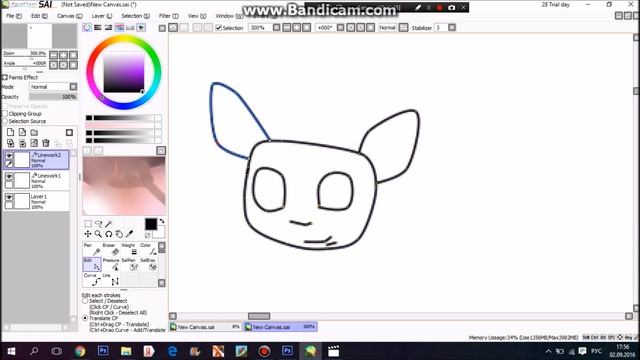Viewport: 640px width, 360px height.
Task: Open the Filter menu
Action: coord(169,16)
